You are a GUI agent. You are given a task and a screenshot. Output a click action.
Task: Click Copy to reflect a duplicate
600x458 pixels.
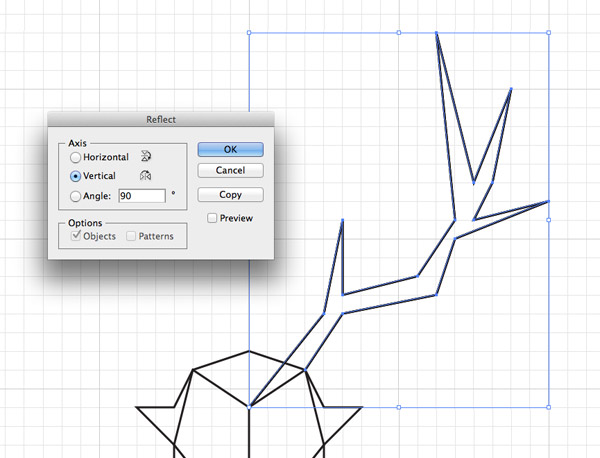pos(230,194)
